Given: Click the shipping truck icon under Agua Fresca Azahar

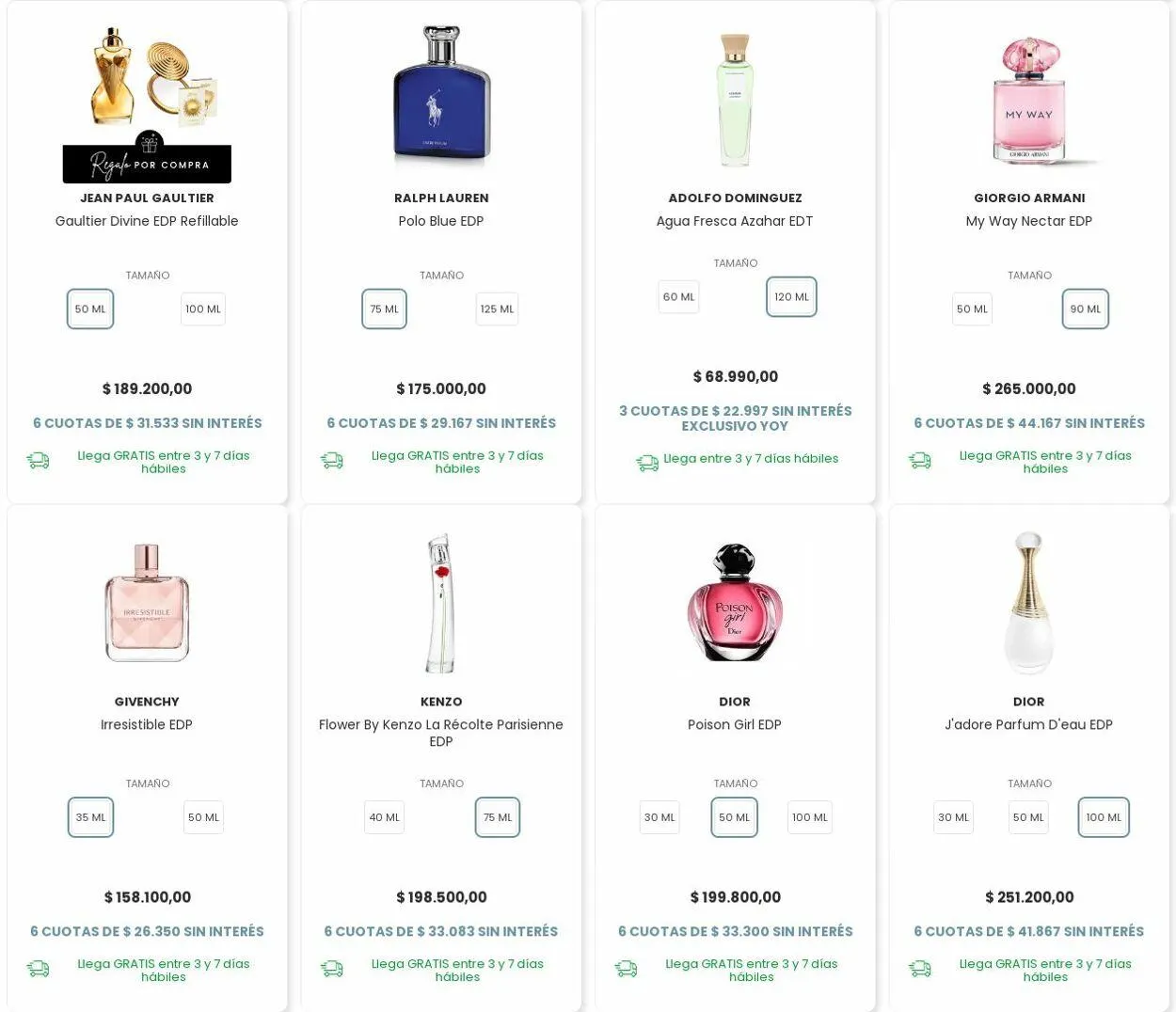Looking at the screenshot, I should click(x=647, y=463).
